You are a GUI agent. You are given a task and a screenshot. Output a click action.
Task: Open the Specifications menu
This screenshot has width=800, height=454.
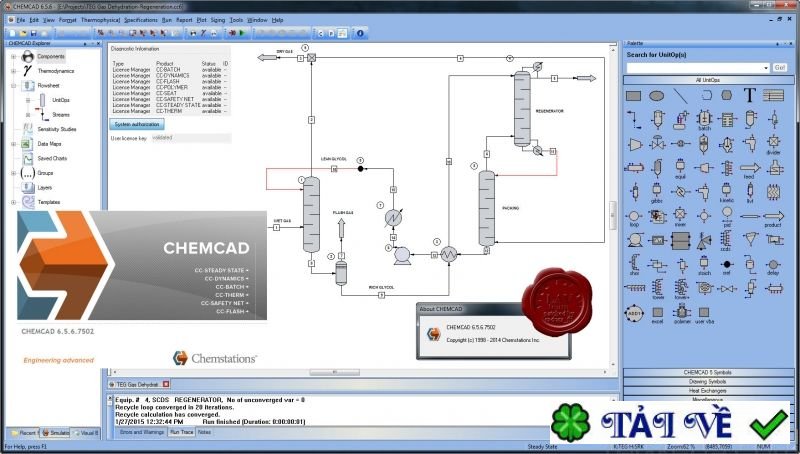coord(141,20)
